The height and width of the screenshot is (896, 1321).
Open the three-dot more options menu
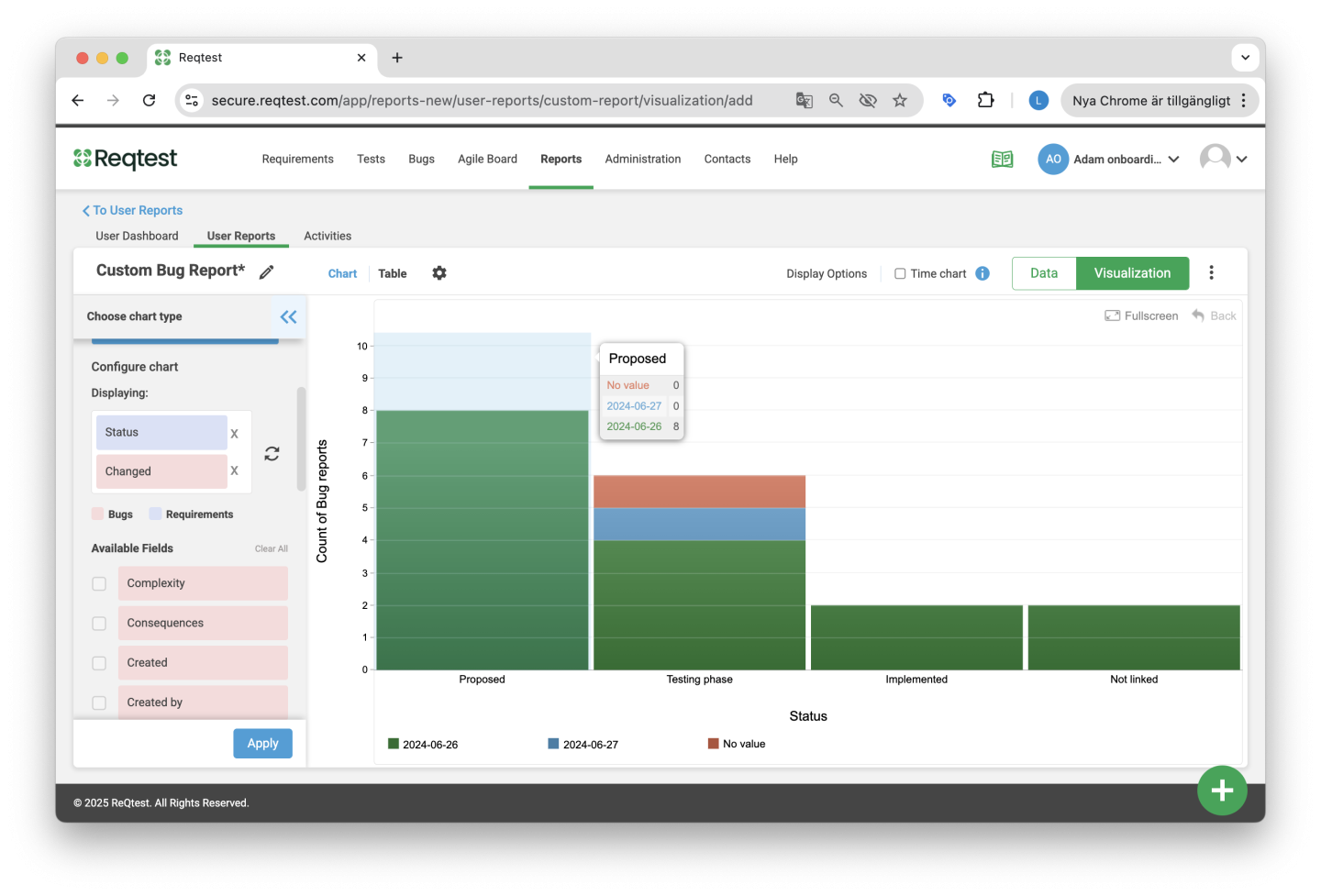[x=1211, y=273]
